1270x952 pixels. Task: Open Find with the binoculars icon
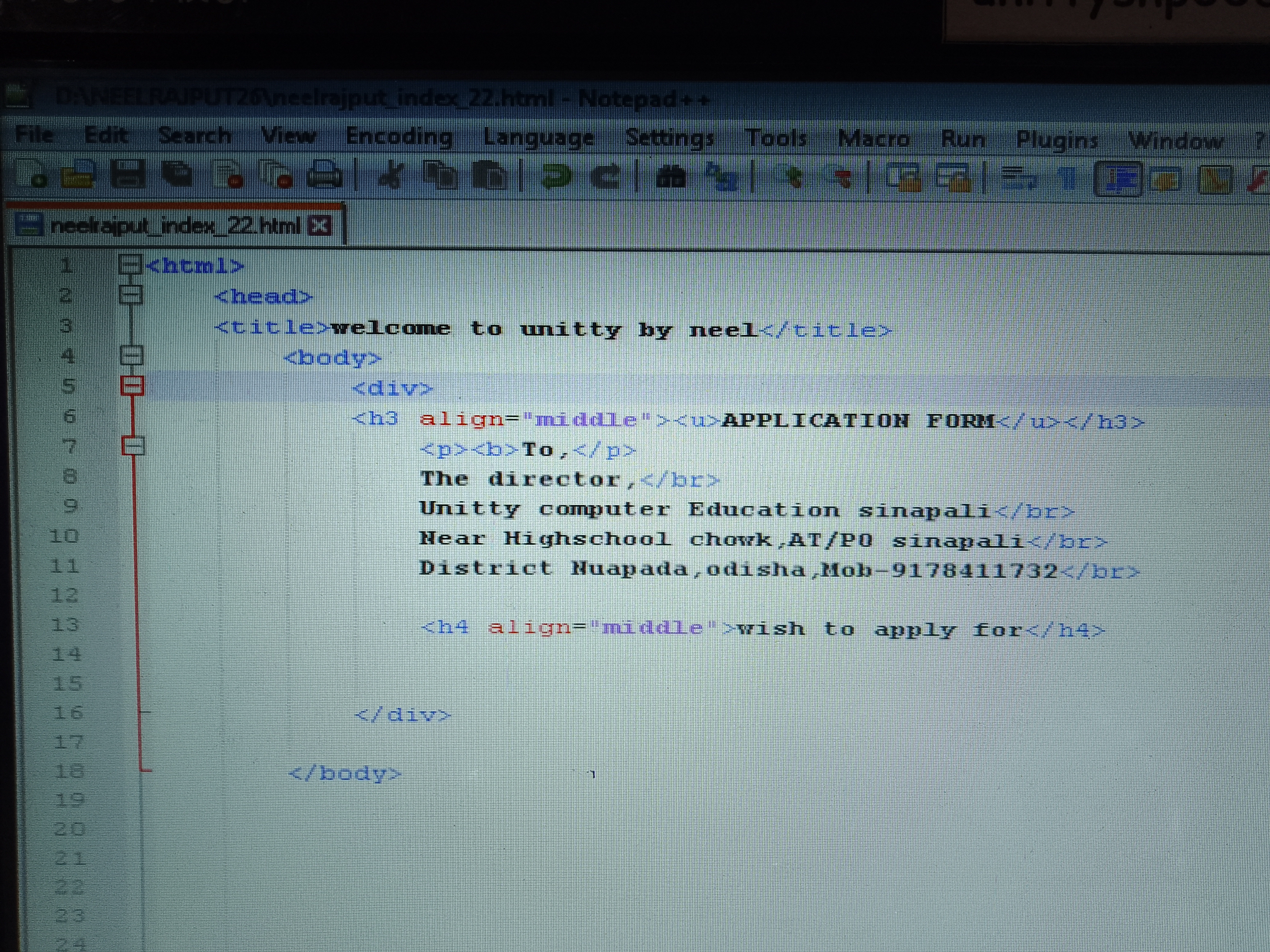pyautogui.click(x=671, y=177)
